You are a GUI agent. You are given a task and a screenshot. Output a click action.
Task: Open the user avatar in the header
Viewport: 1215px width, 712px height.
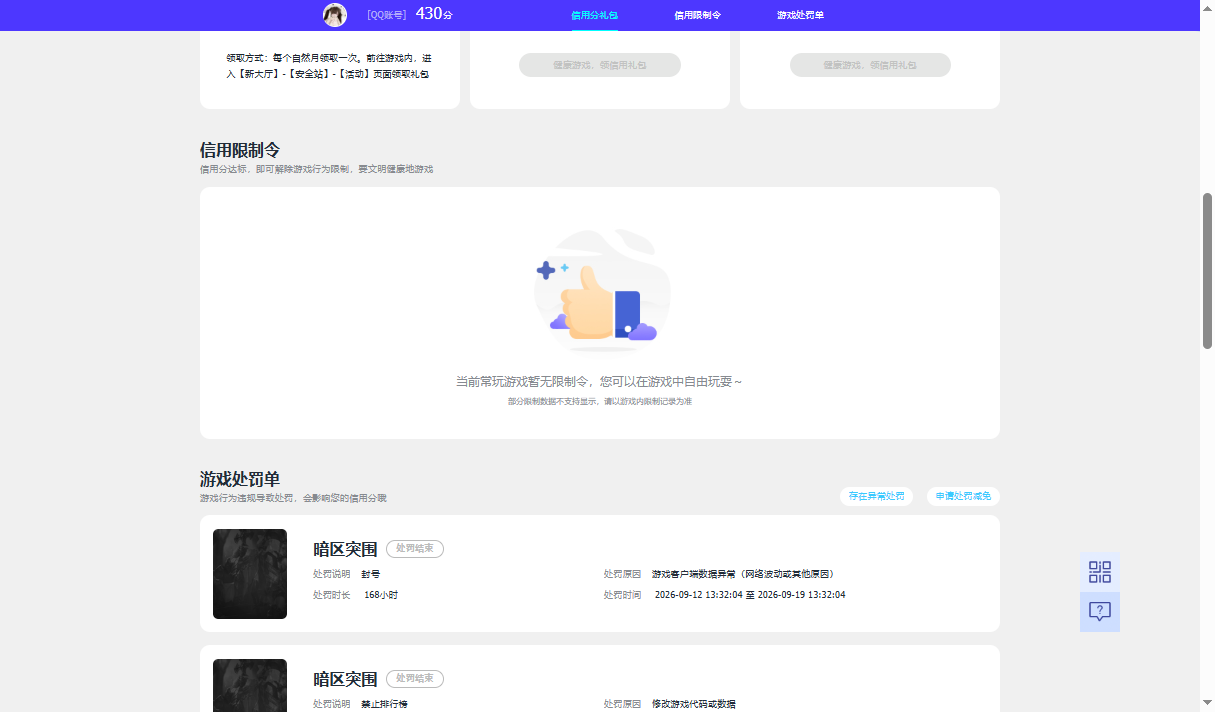point(335,15)
